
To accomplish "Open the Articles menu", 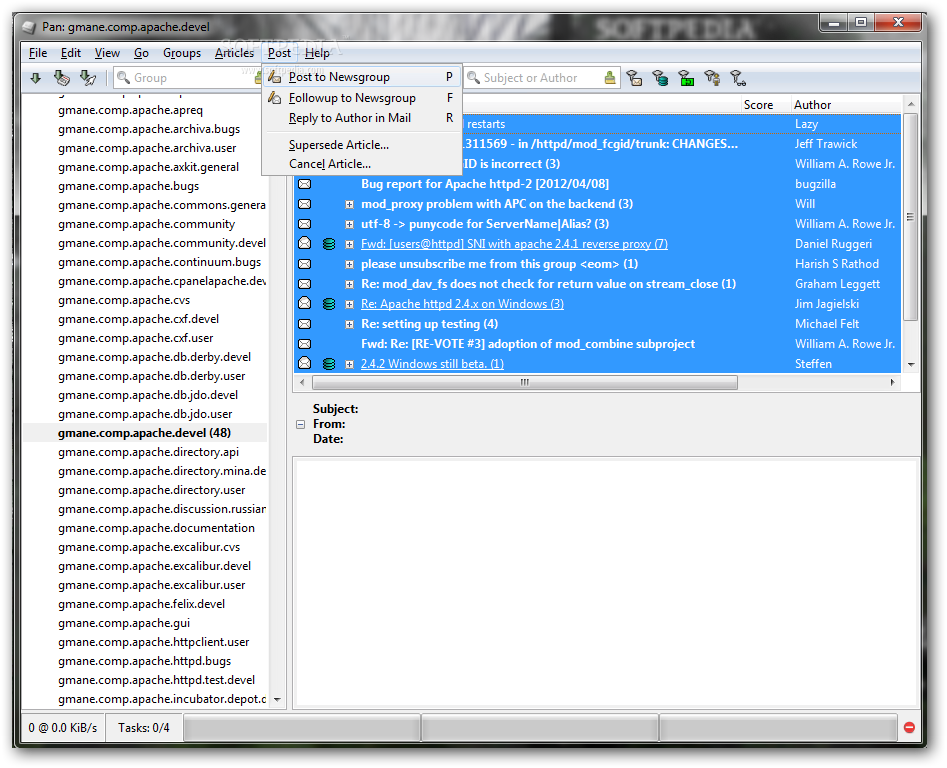I will pyautogui.click(x=234, y=53).
